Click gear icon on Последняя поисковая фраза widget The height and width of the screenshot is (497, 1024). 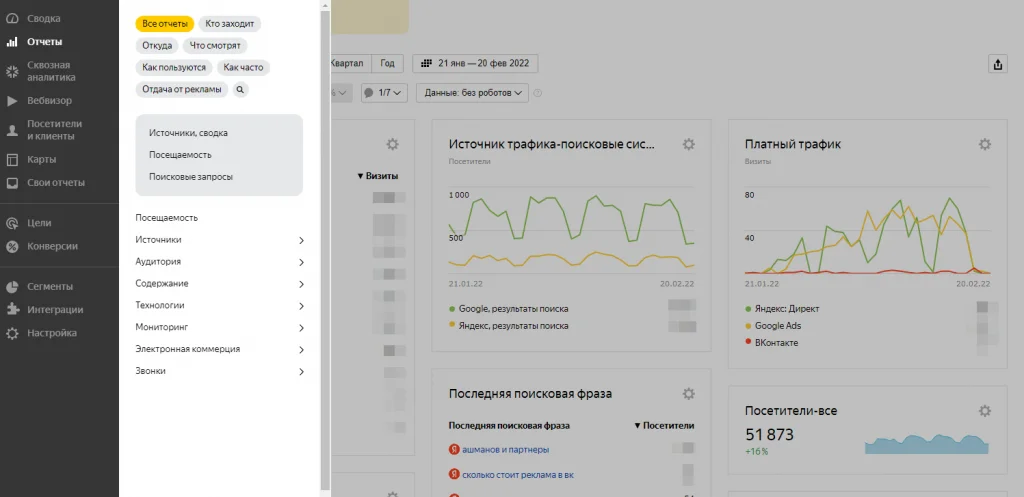coord(688,394)
